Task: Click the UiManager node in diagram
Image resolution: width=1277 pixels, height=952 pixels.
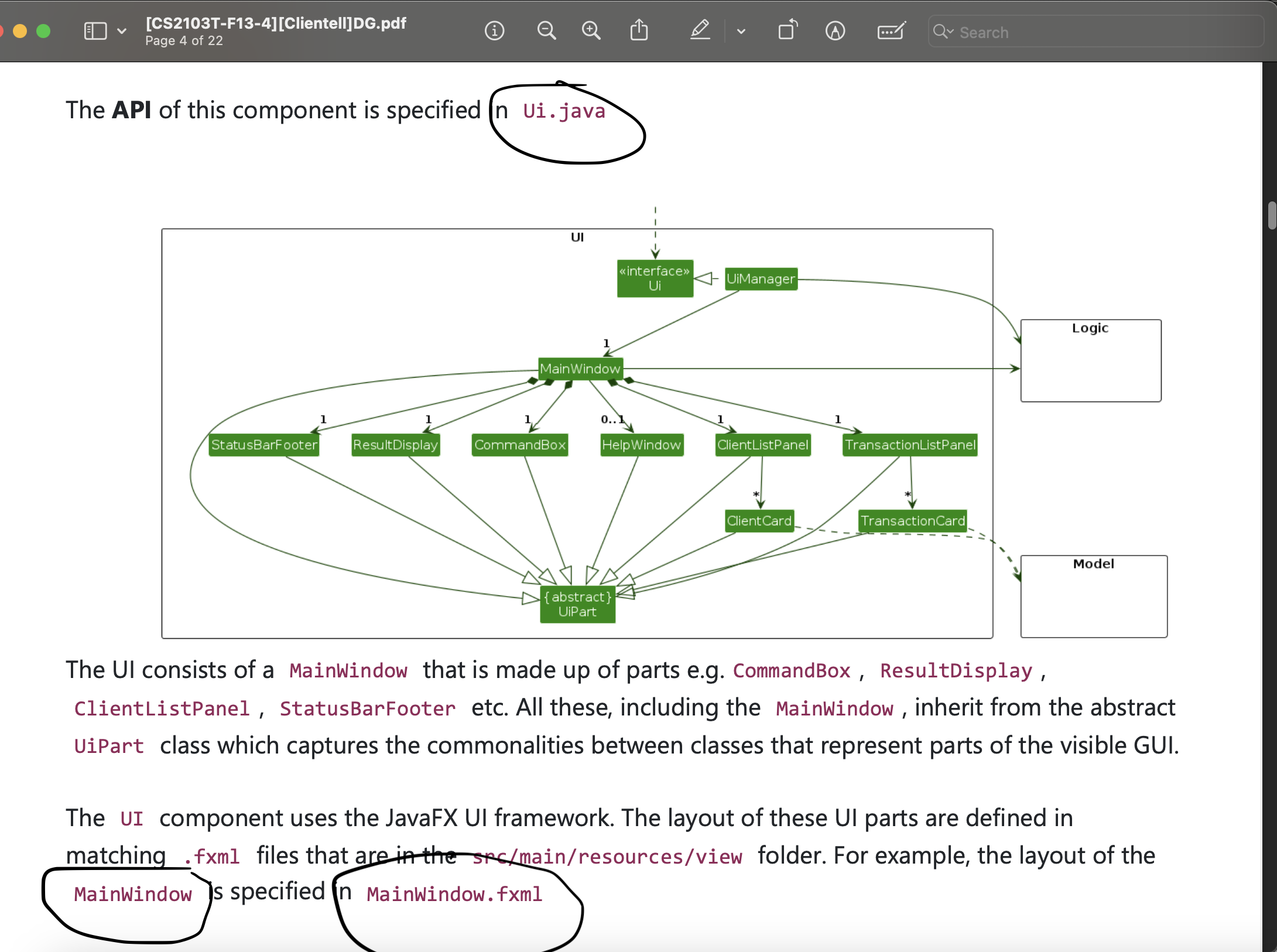Action: (x=761, y=279)
